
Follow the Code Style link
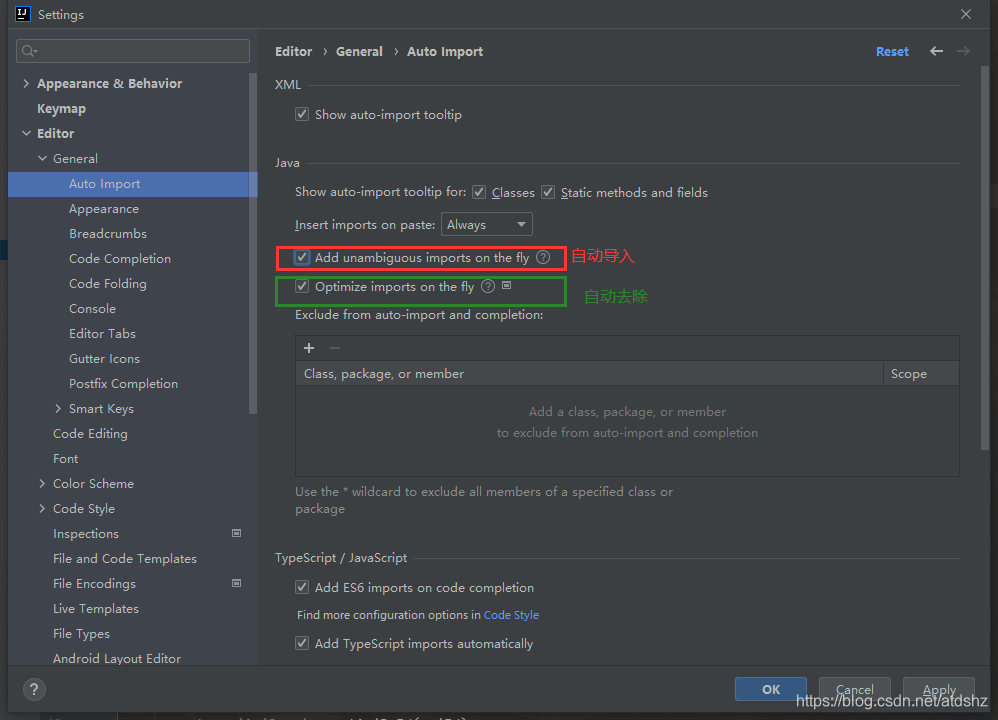511,615
